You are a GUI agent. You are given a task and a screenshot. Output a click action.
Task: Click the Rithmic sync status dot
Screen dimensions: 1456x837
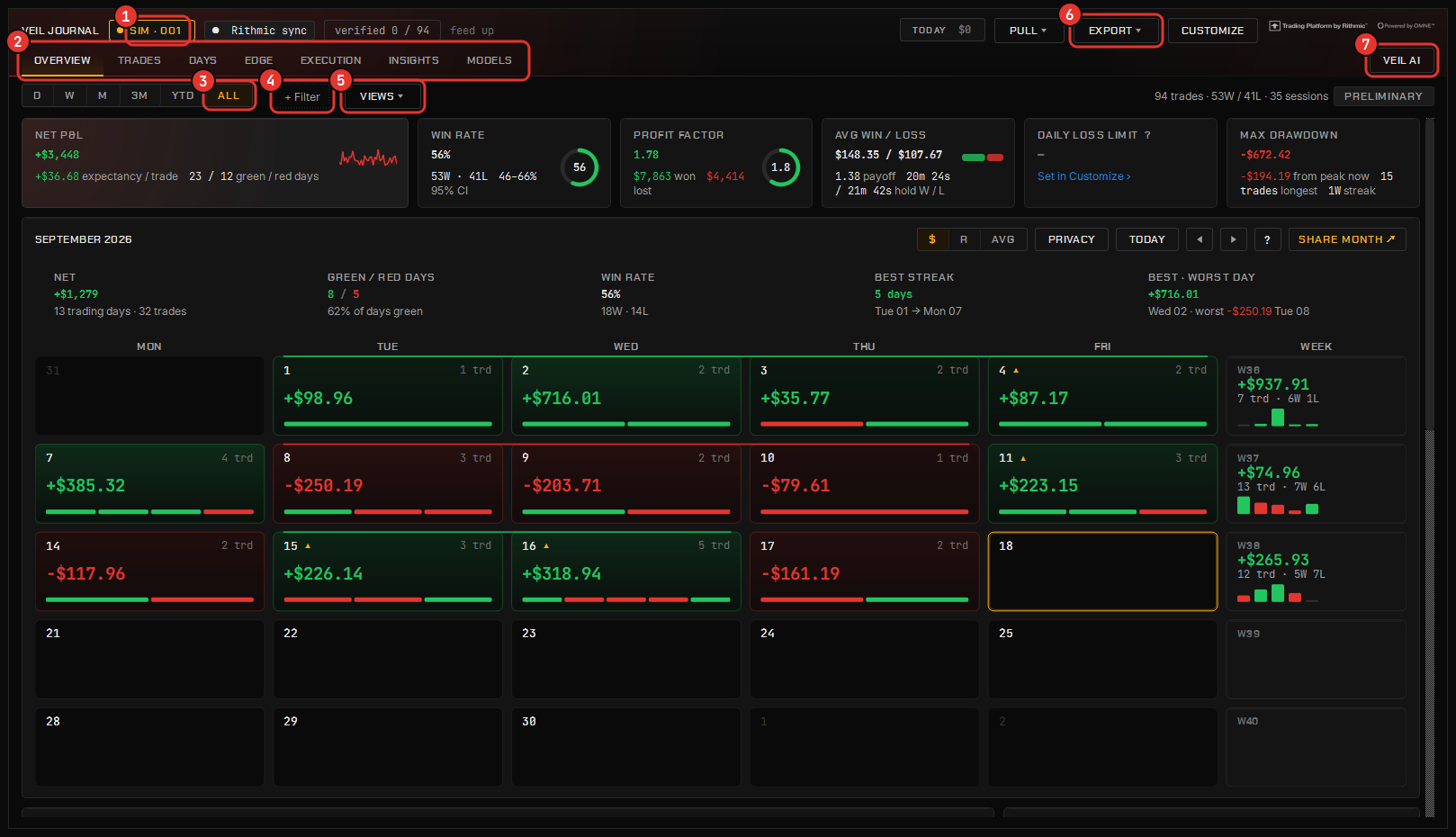pyautogui.click(x=216, y=31)
